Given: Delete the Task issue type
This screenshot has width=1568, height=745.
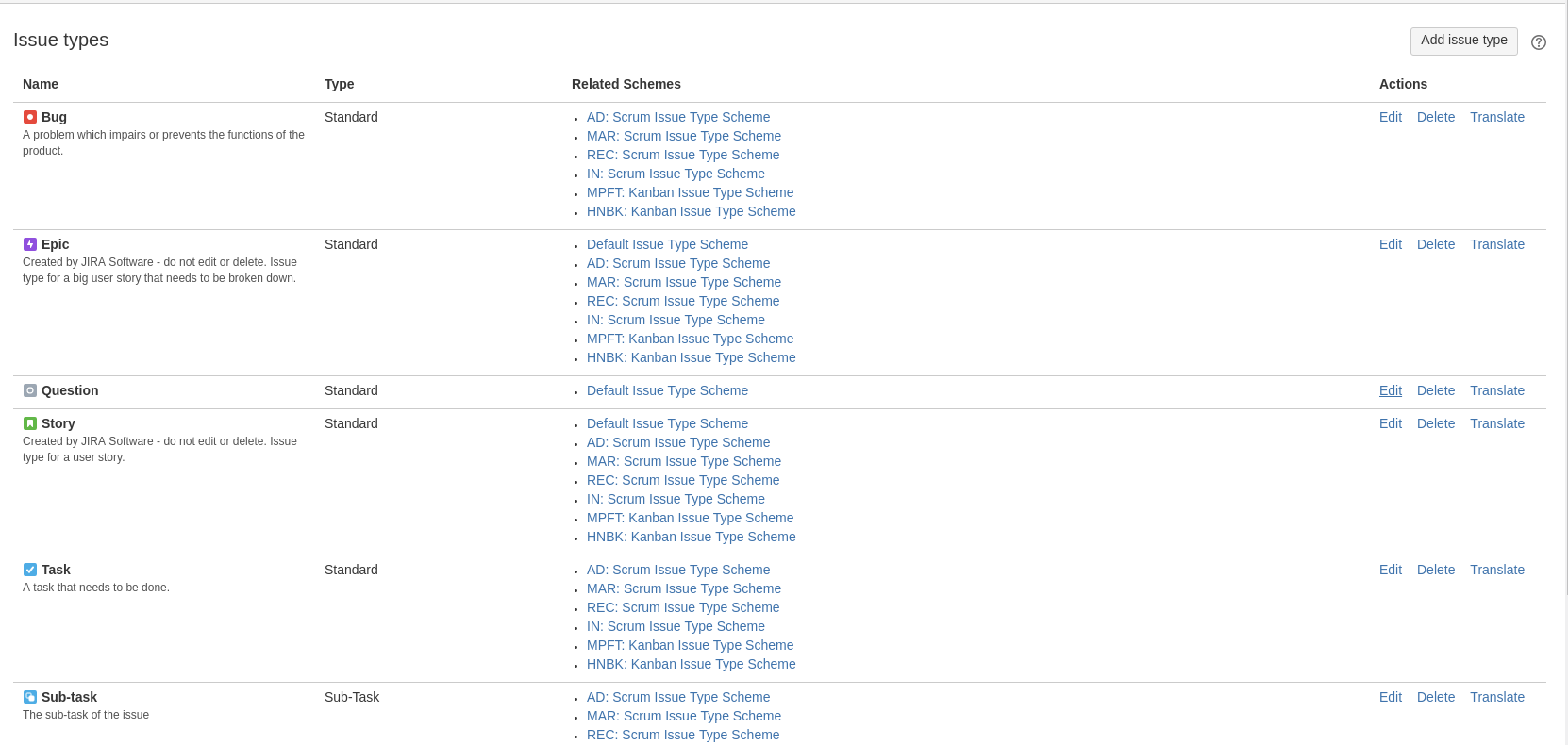Looking at the screenshot, I should (x=1435, y=570).
